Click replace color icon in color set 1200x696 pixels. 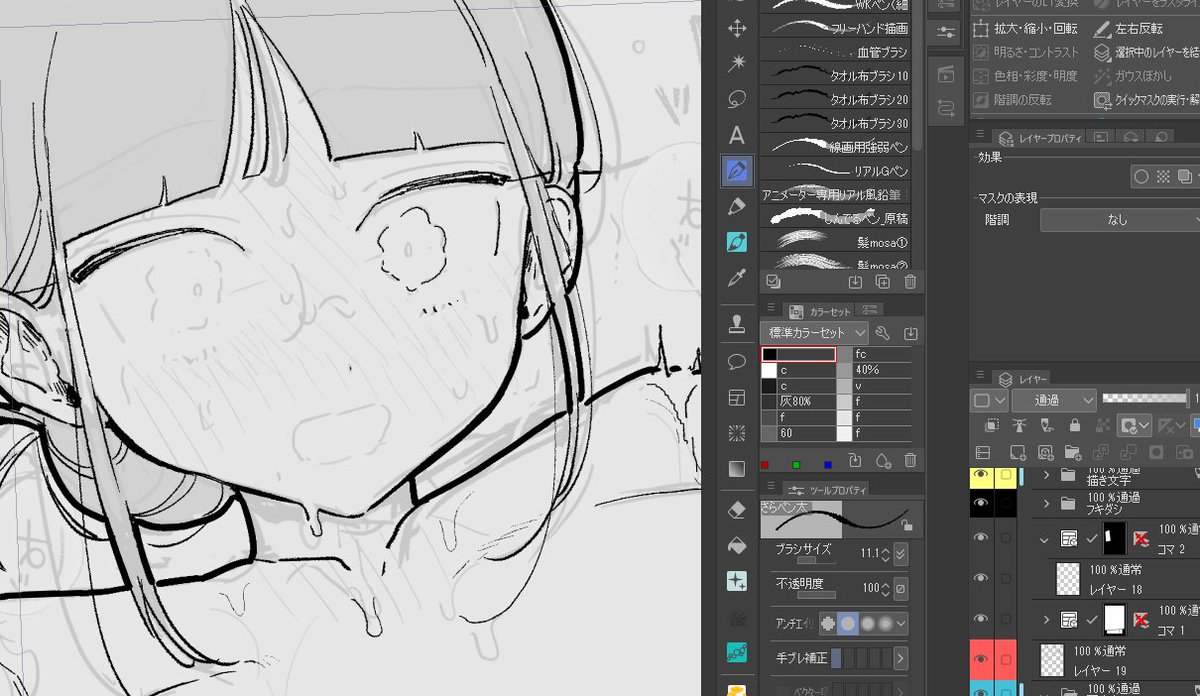coord(856,460)
